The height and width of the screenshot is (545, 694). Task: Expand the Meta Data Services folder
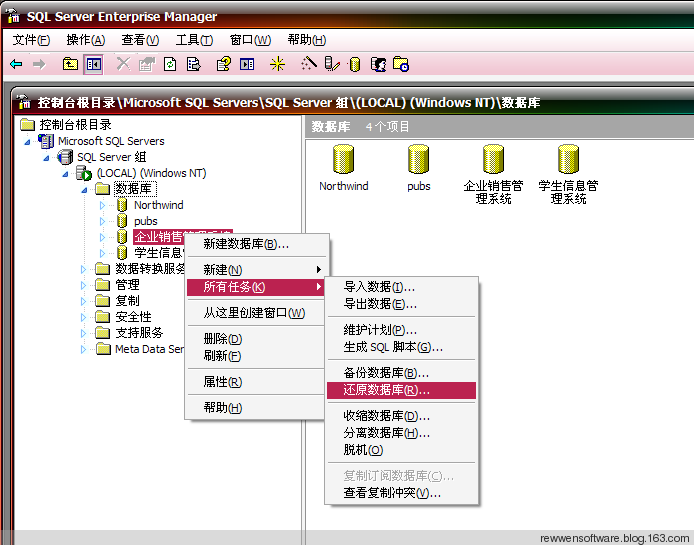83,349
